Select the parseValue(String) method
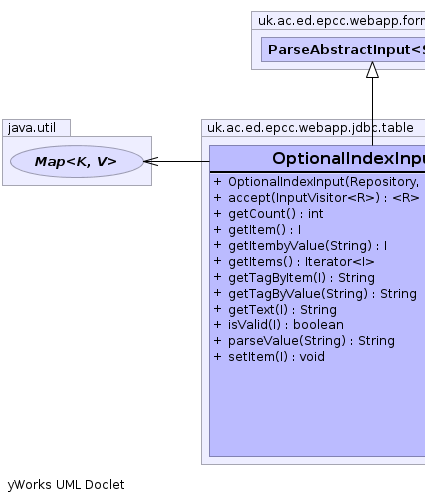This screenshot has height=502, width=425. (304, 341)
